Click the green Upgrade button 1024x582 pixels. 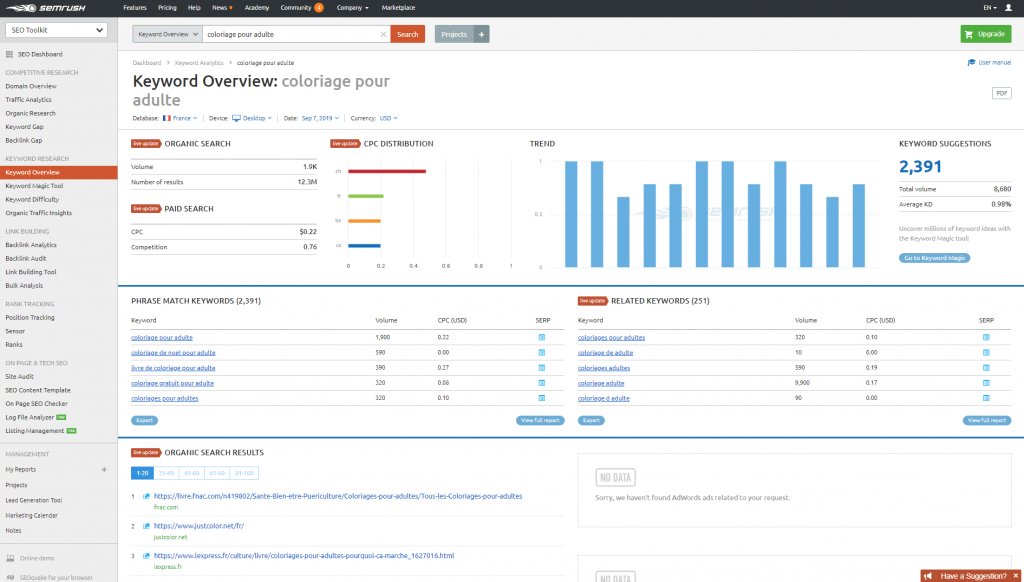[x=985, y=34]
